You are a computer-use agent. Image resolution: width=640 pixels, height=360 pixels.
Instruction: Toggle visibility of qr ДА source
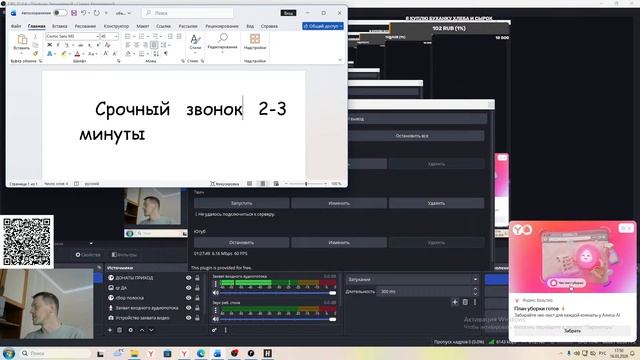pos(189,288)
